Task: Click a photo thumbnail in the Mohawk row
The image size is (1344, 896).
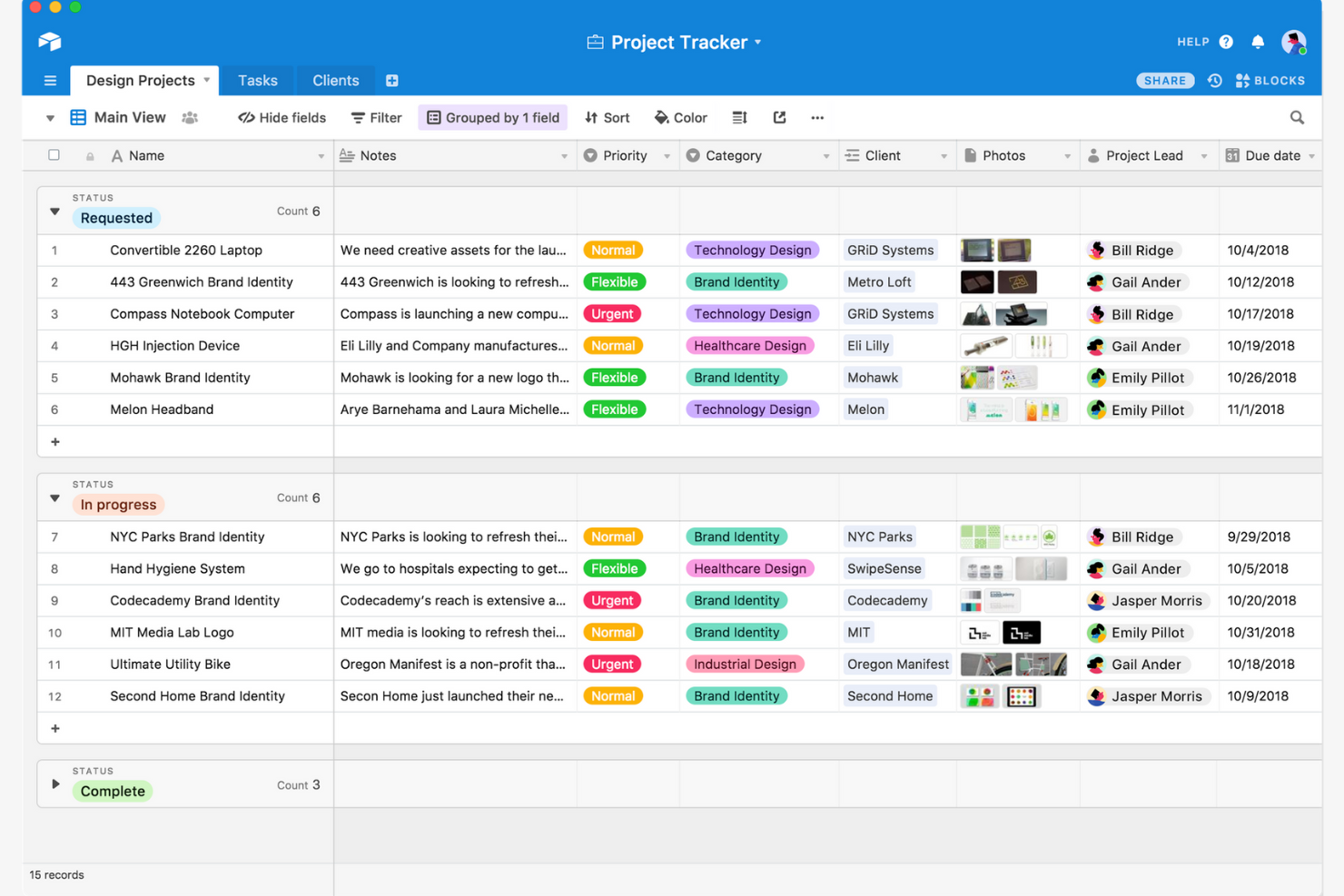Action: 977,377
